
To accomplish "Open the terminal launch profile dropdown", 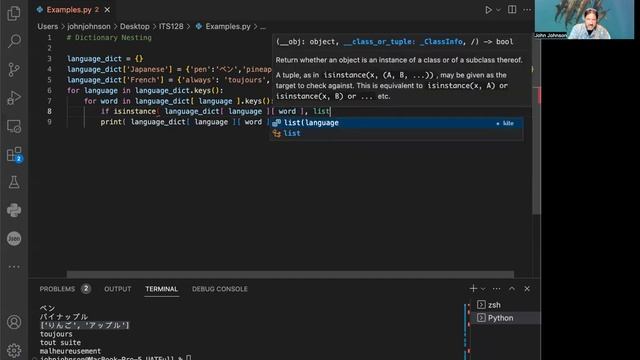I will tap(483, 289).
